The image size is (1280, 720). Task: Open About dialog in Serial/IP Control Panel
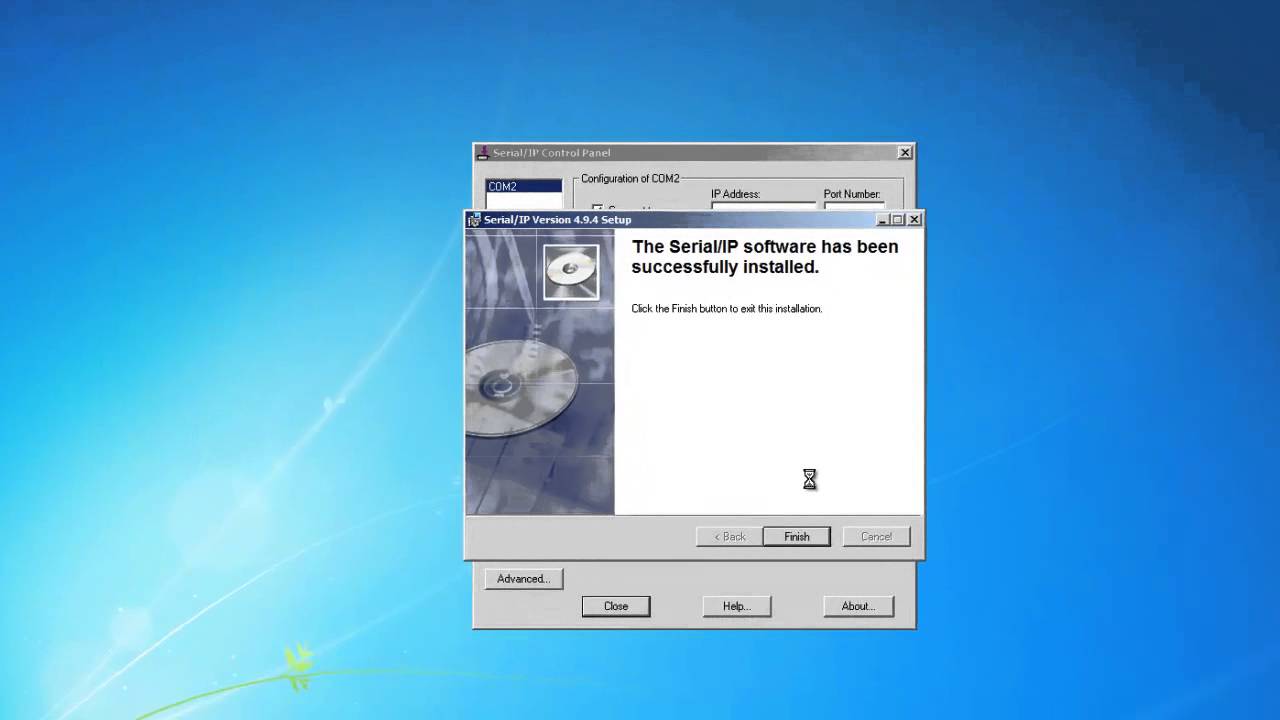(858, 606)
